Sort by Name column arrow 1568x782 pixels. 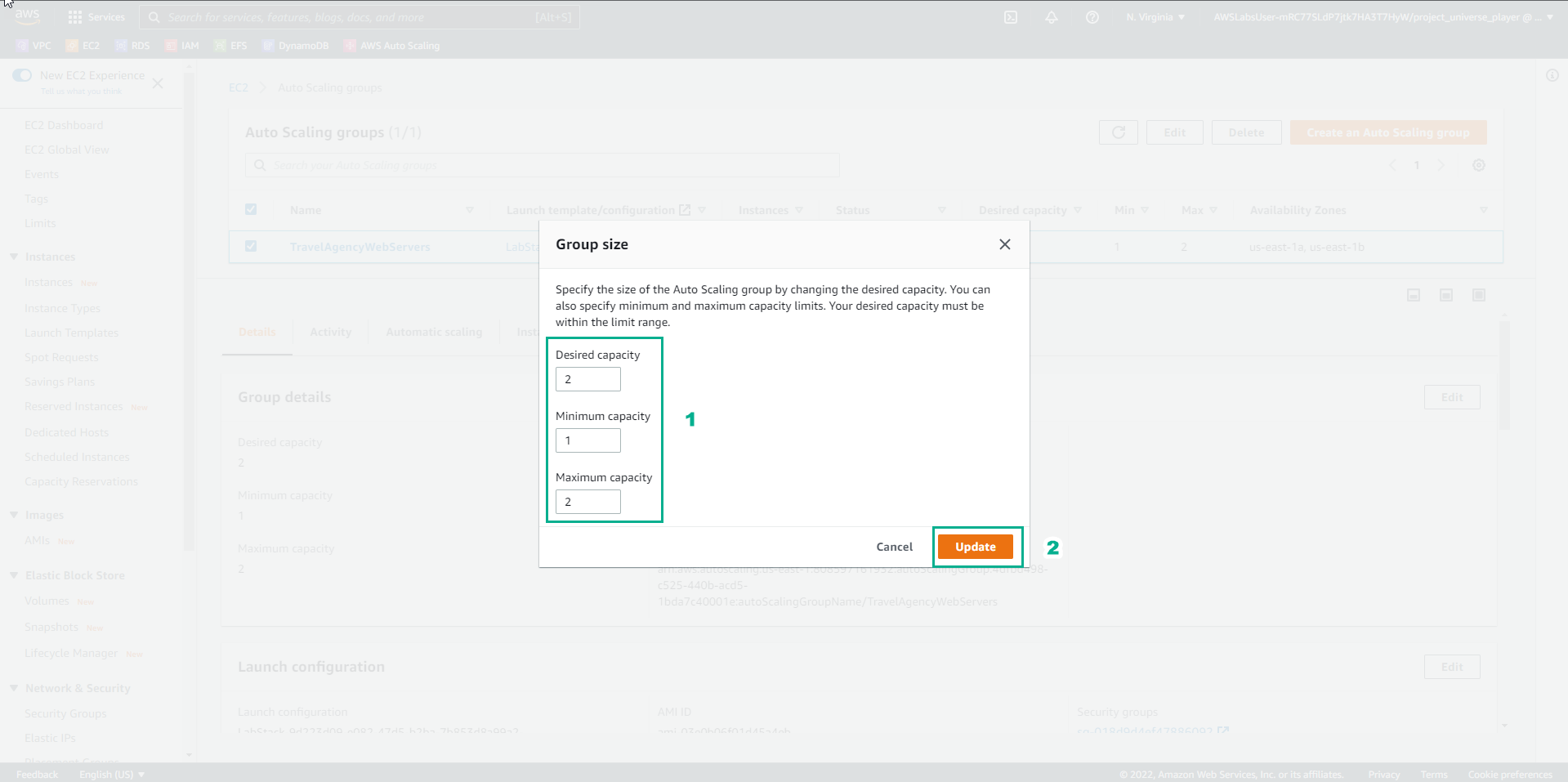pos(470,210)
